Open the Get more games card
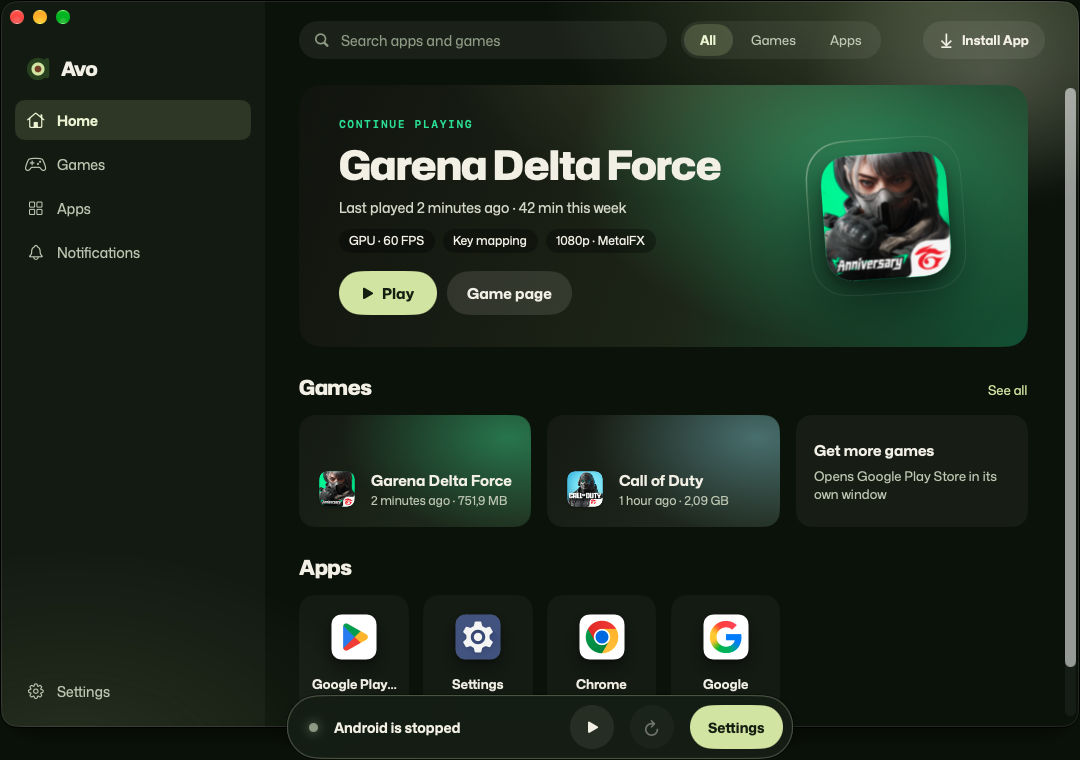Viewport: 1080px width, 760px height. [912, 471]
